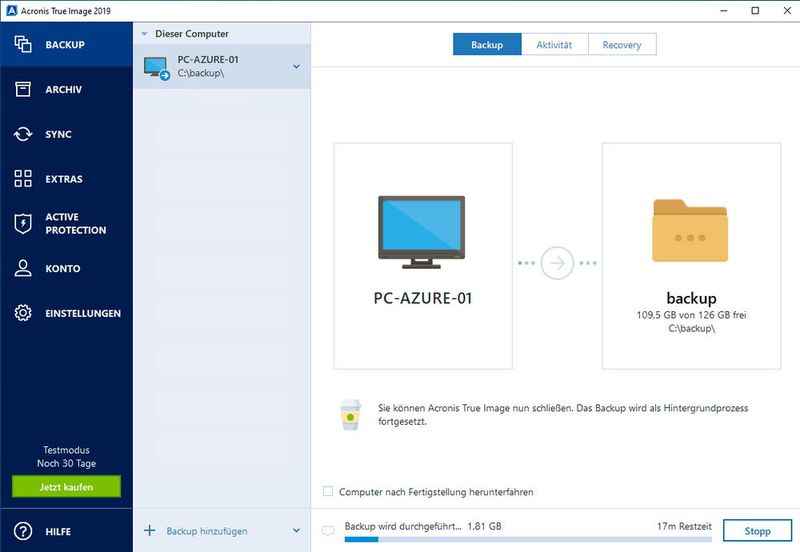The height and width of the screenshot is (552, 800).
Task: Switch to the Aktivität tab
Action: [x=555, y=44]
